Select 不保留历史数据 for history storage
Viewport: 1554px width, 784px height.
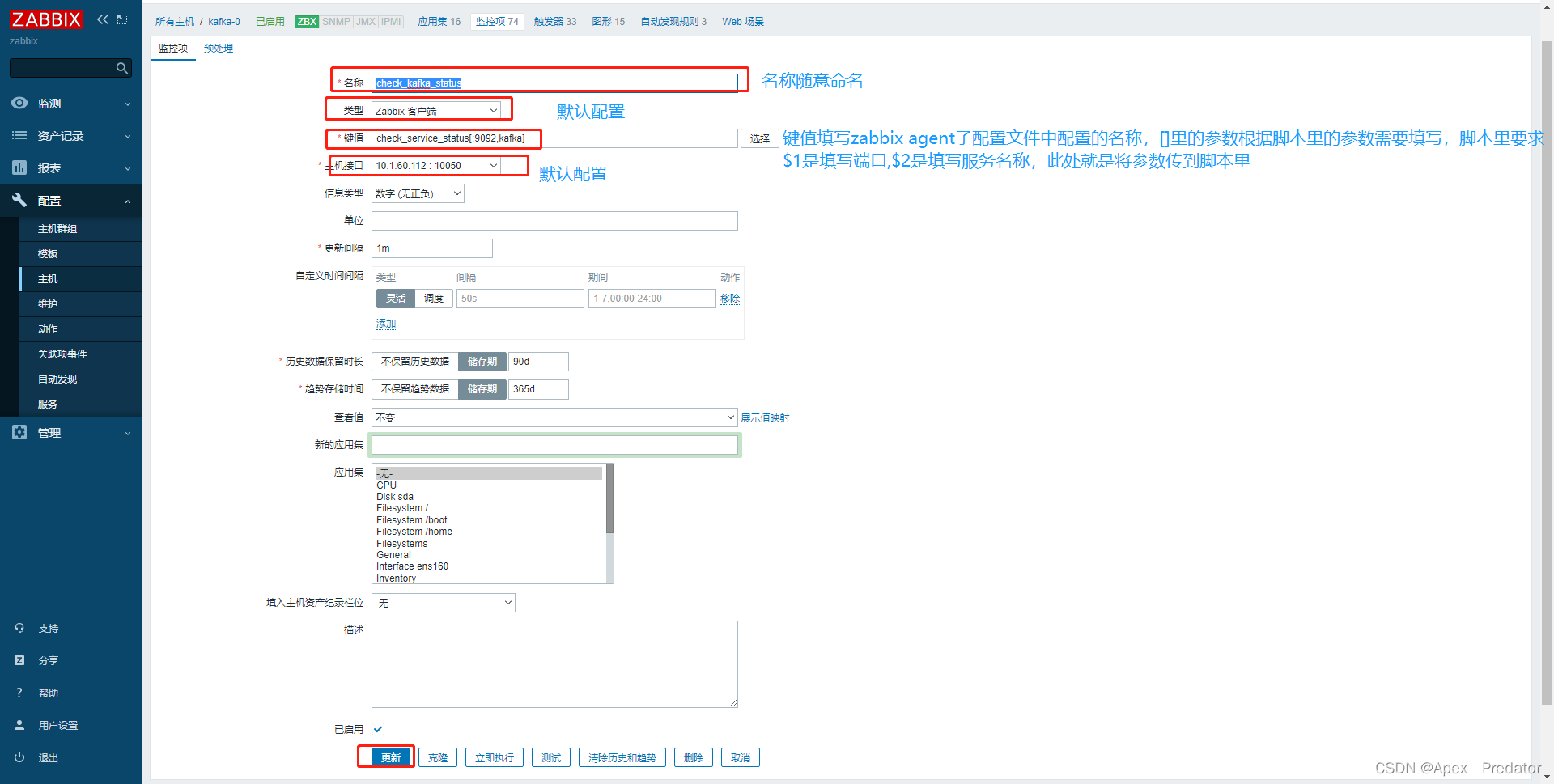(x=415, y=362)
